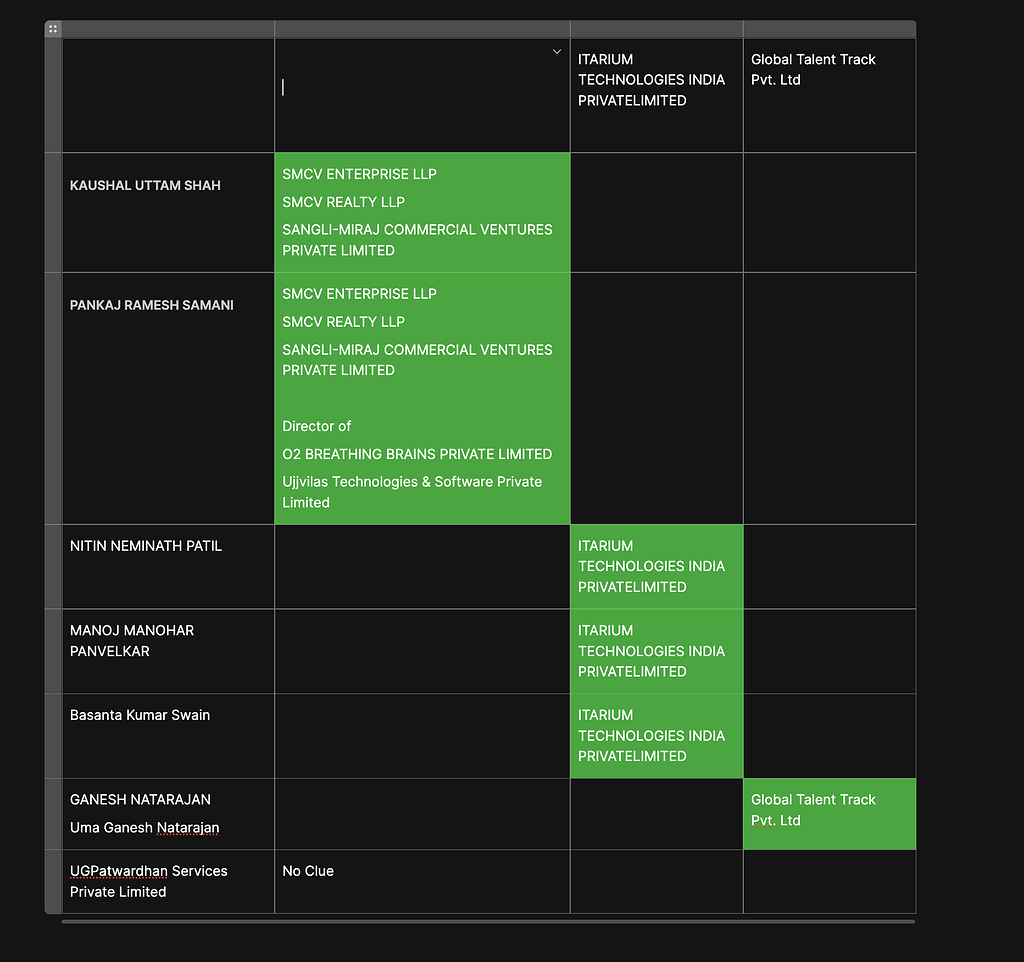Click SANGLI-MIRAJ COMMERCIAL VENTURES in Kaushal's row
The height and width of the screenshot is (962, 1024).
click(x=417, y=240)
